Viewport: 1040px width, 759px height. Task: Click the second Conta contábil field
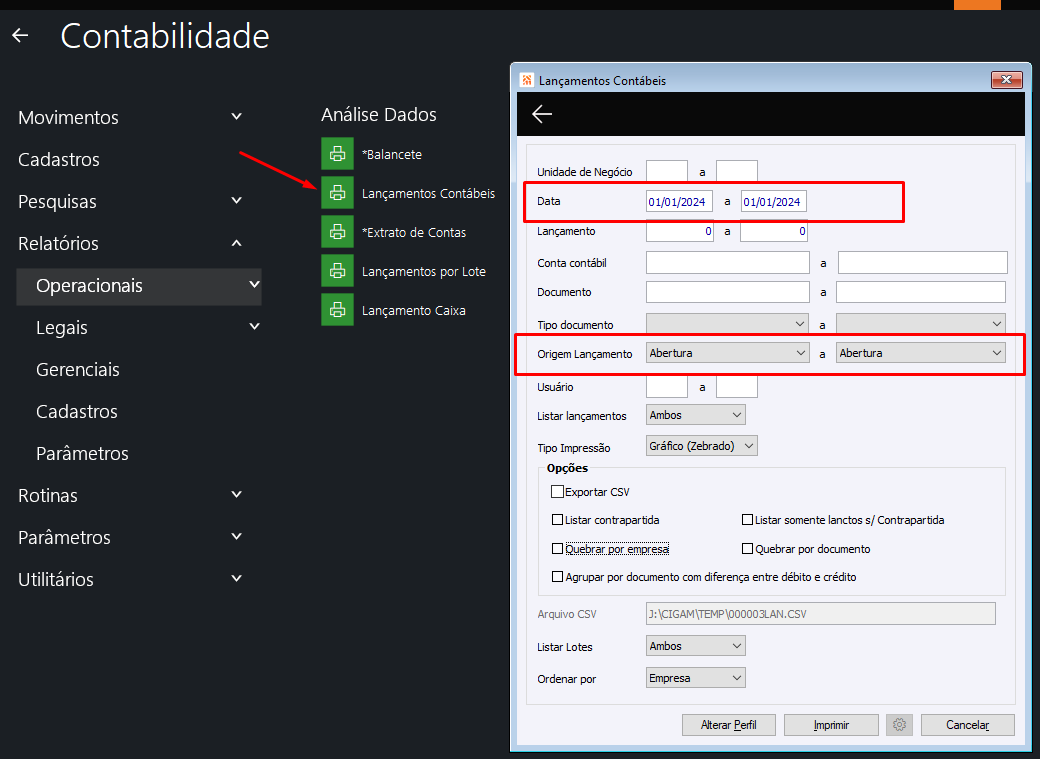click(923, 262)
